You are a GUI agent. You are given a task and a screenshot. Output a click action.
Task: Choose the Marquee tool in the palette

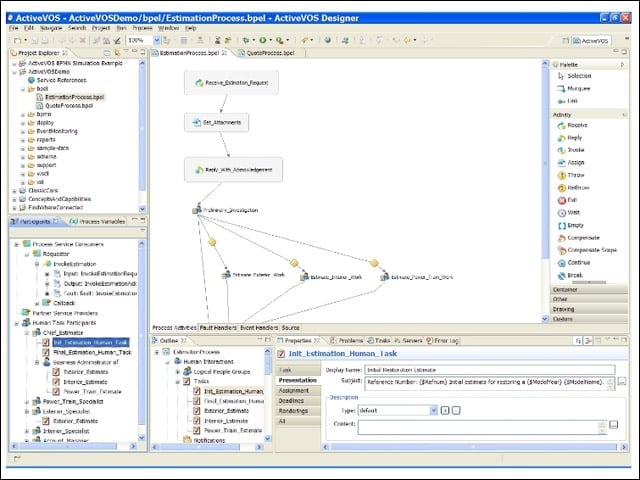tap(574, 89)
